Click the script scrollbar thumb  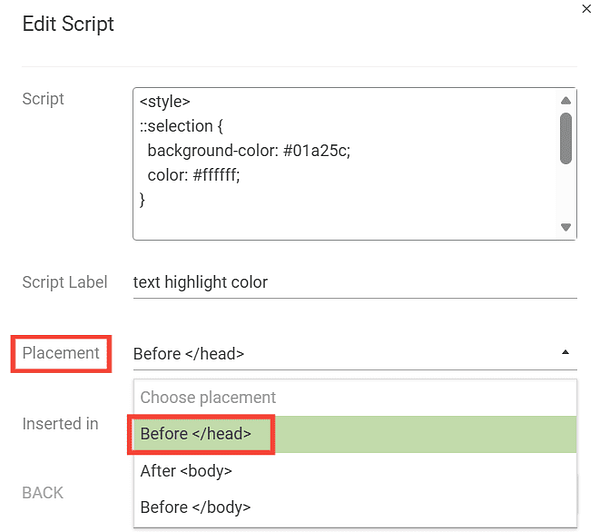(x=566, y=137)
